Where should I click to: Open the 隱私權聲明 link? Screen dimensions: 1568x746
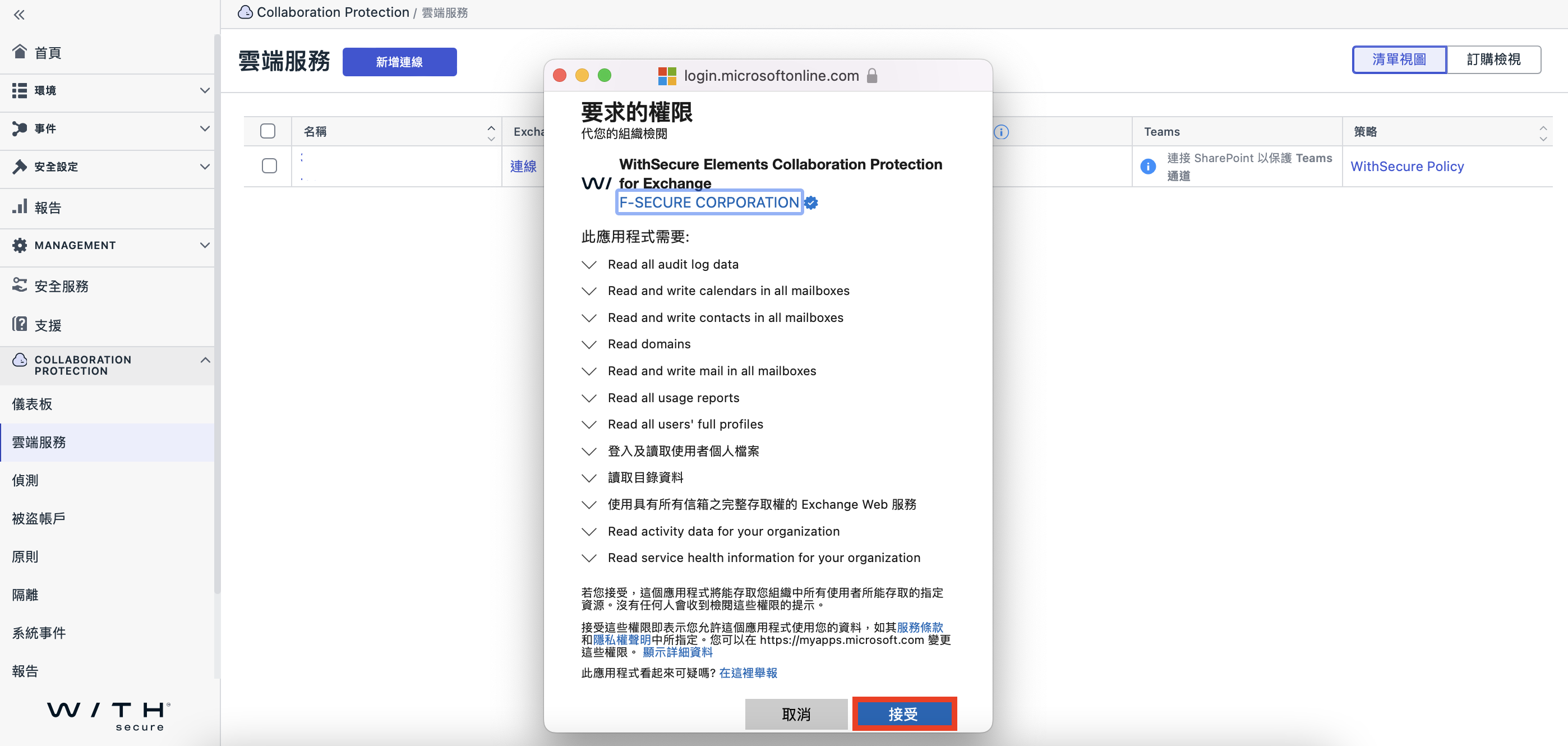pos(622,639)
